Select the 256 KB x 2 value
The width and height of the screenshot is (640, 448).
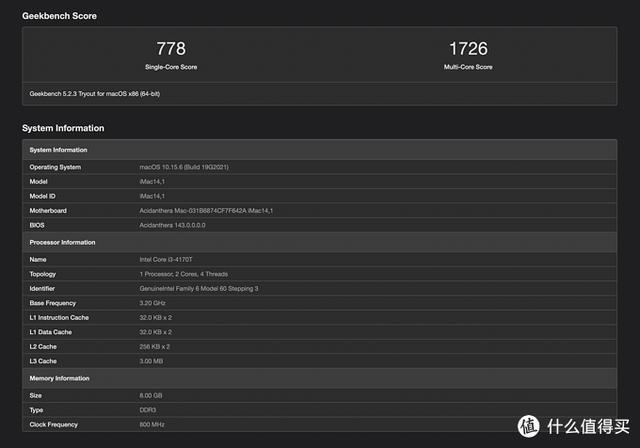[154, 347]
